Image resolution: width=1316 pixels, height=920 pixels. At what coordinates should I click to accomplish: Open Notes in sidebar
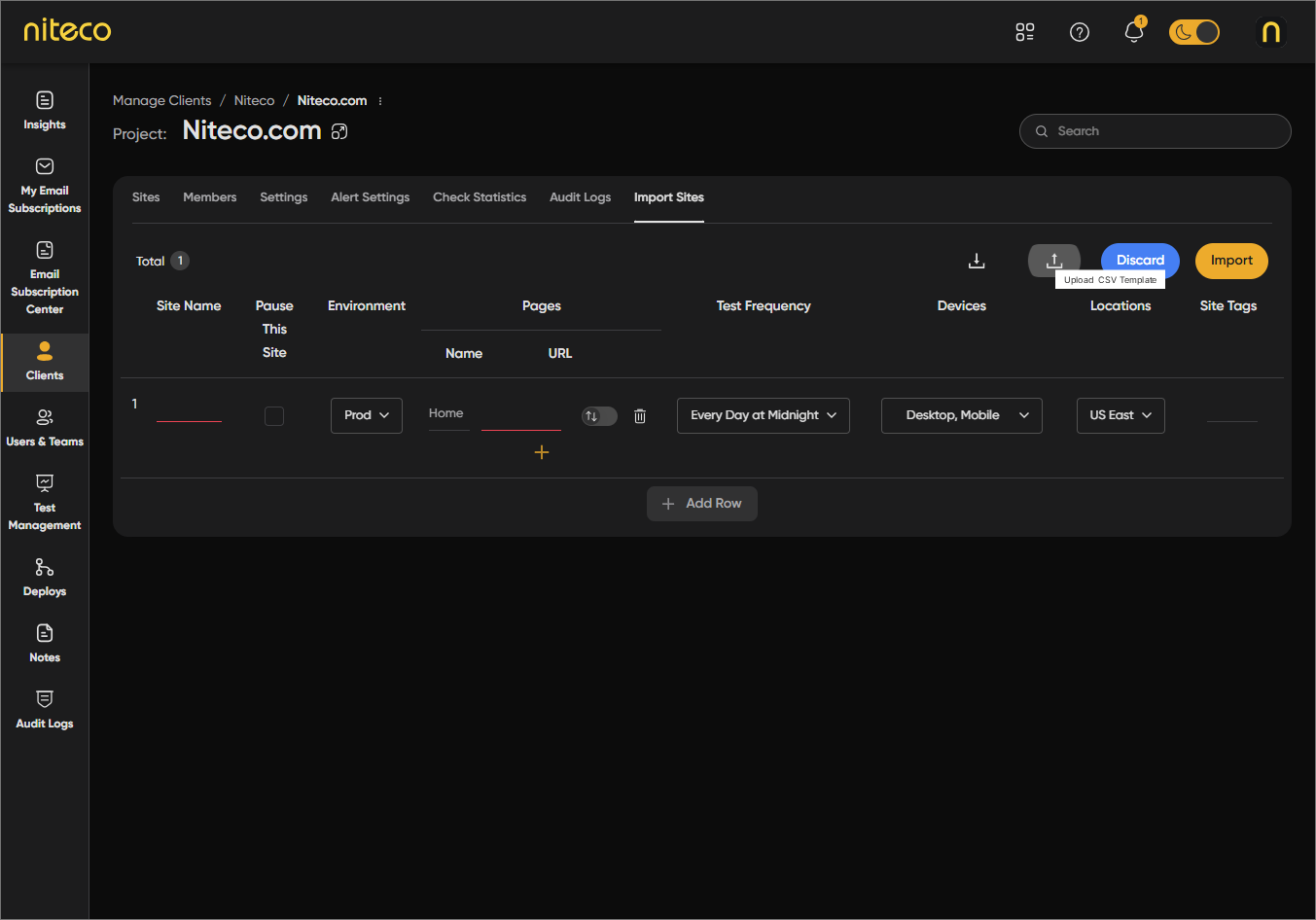pyautogui.click(x=45, y=644)
